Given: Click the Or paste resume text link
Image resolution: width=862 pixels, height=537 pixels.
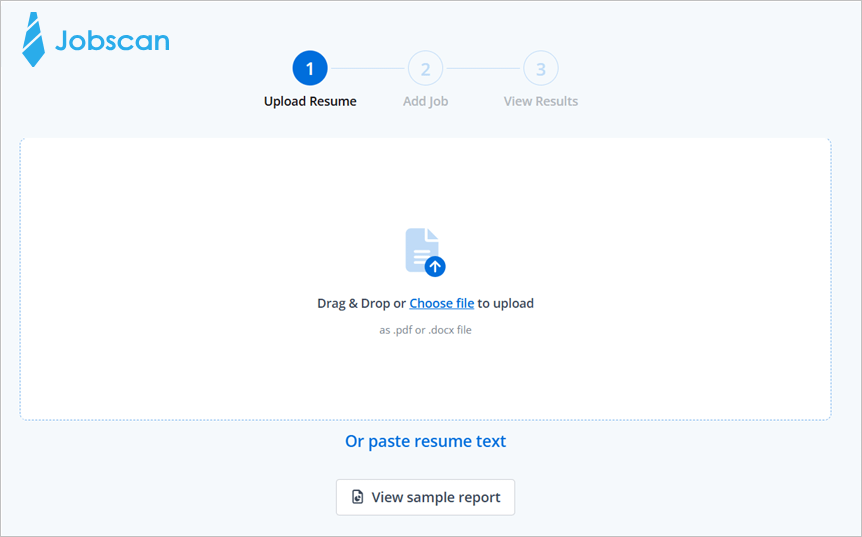Looking at the screenshot, I should 426,441.
